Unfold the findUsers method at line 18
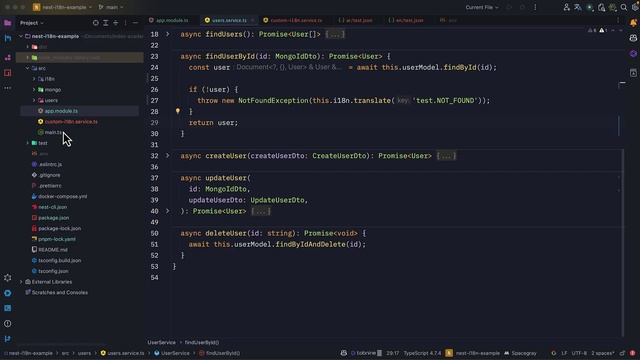The image size is (640, 360). click(167, 34)
